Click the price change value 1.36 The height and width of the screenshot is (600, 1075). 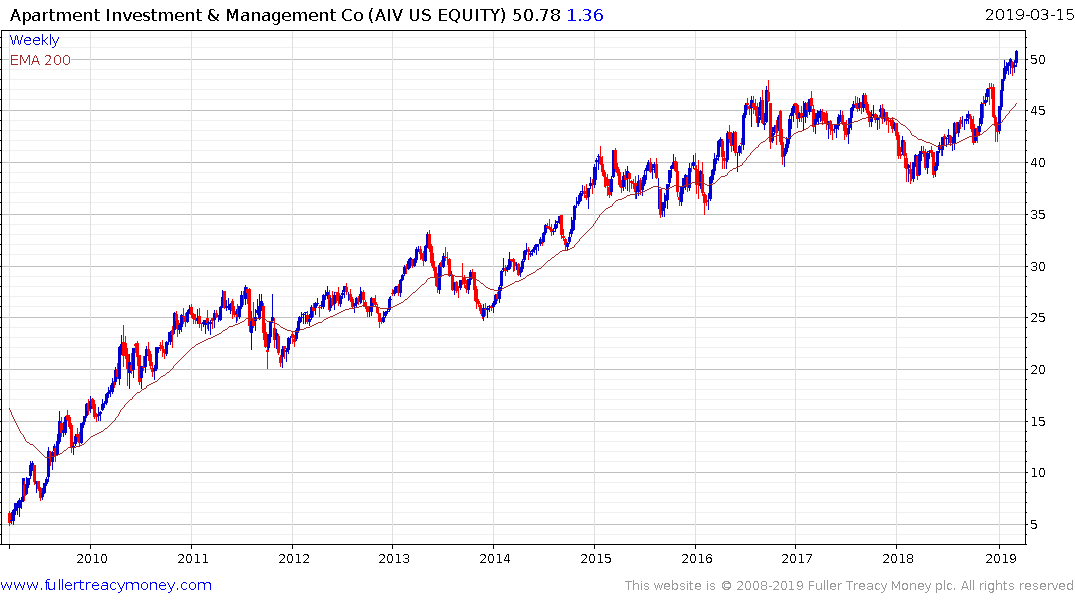(x=585, y=15)
